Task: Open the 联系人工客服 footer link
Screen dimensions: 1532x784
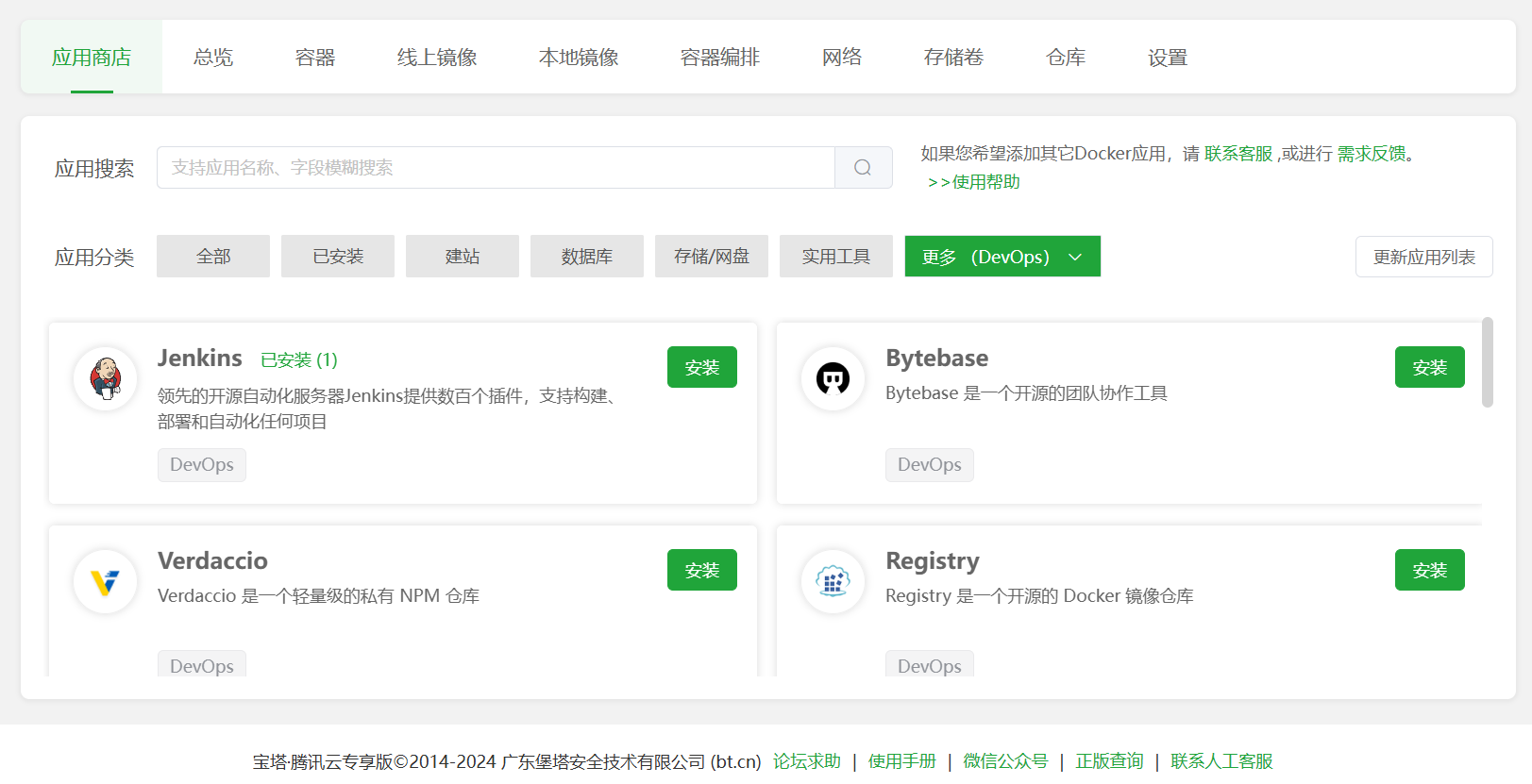Action: click(1221, 761)
